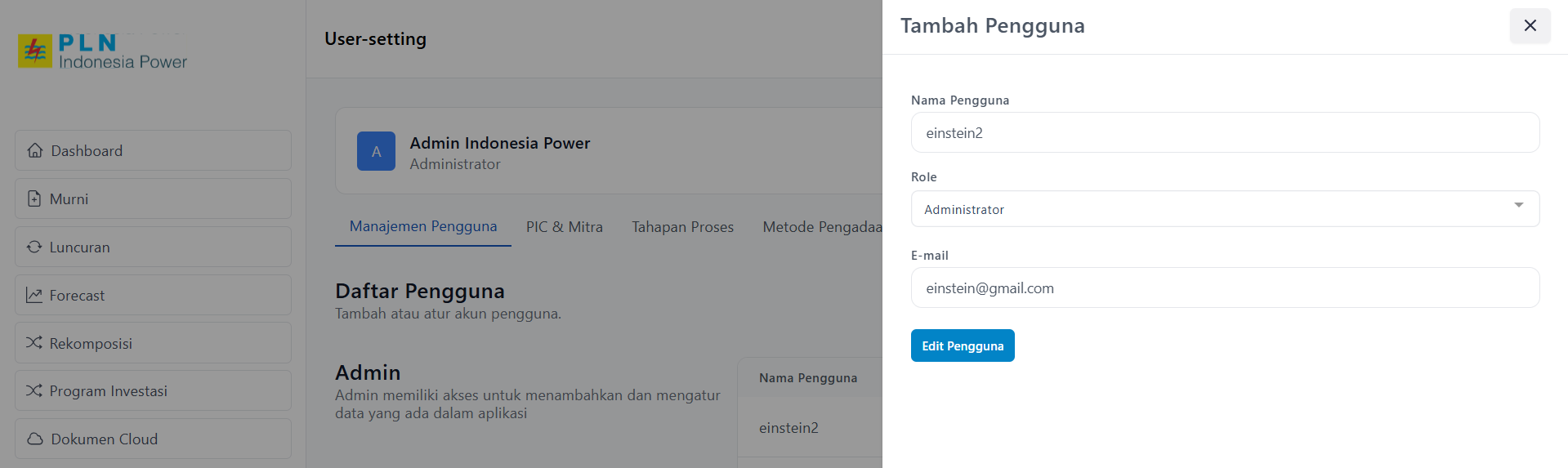
Task: Open the PIC & Mitra tab
Action: click(x=564, y=227)
